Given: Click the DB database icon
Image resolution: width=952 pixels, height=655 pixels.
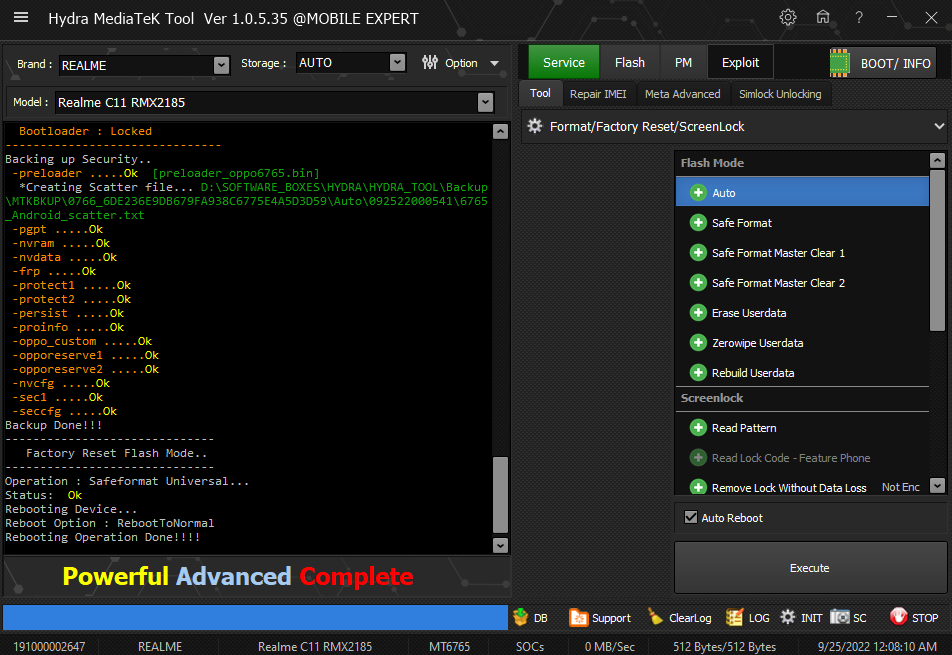Looking at the screenshot, I should coord(520,617).
